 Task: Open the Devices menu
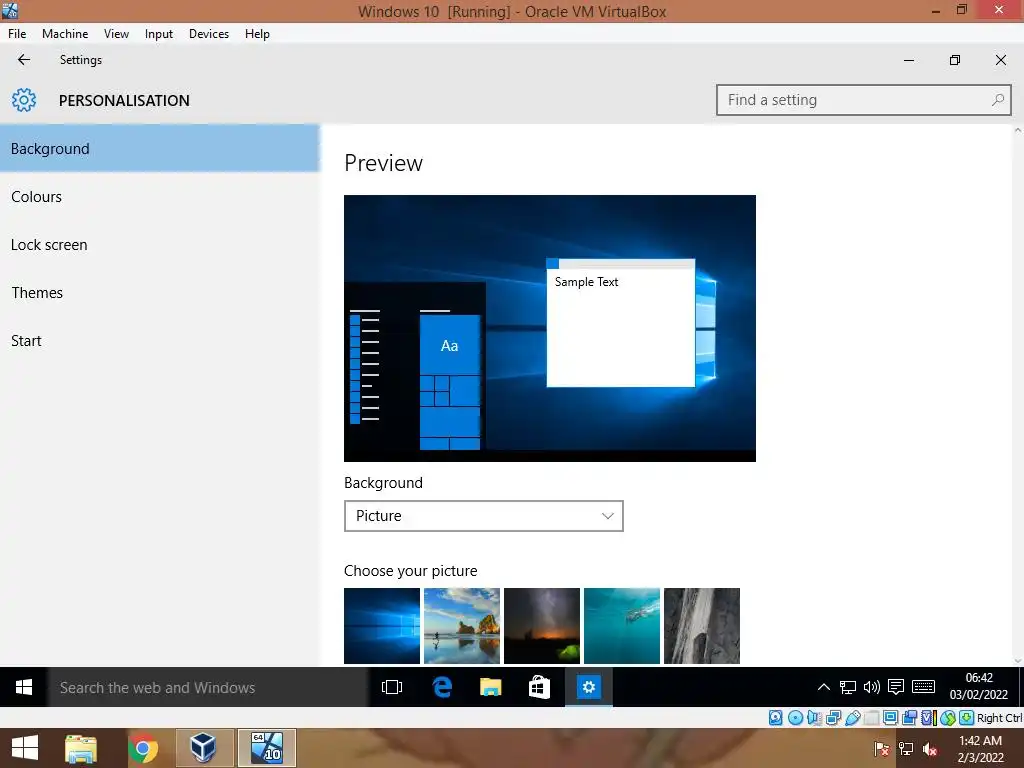(209, 33)
